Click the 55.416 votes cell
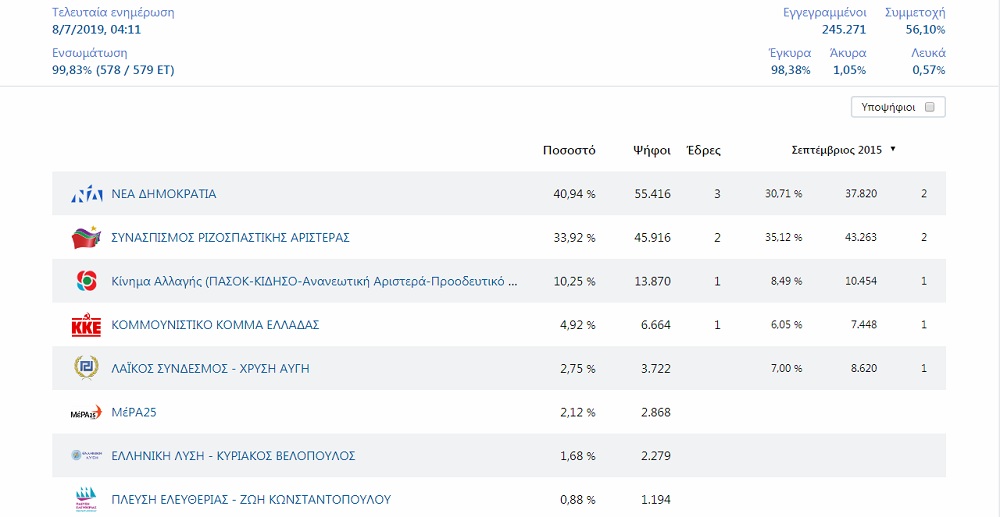 point(652,194)
